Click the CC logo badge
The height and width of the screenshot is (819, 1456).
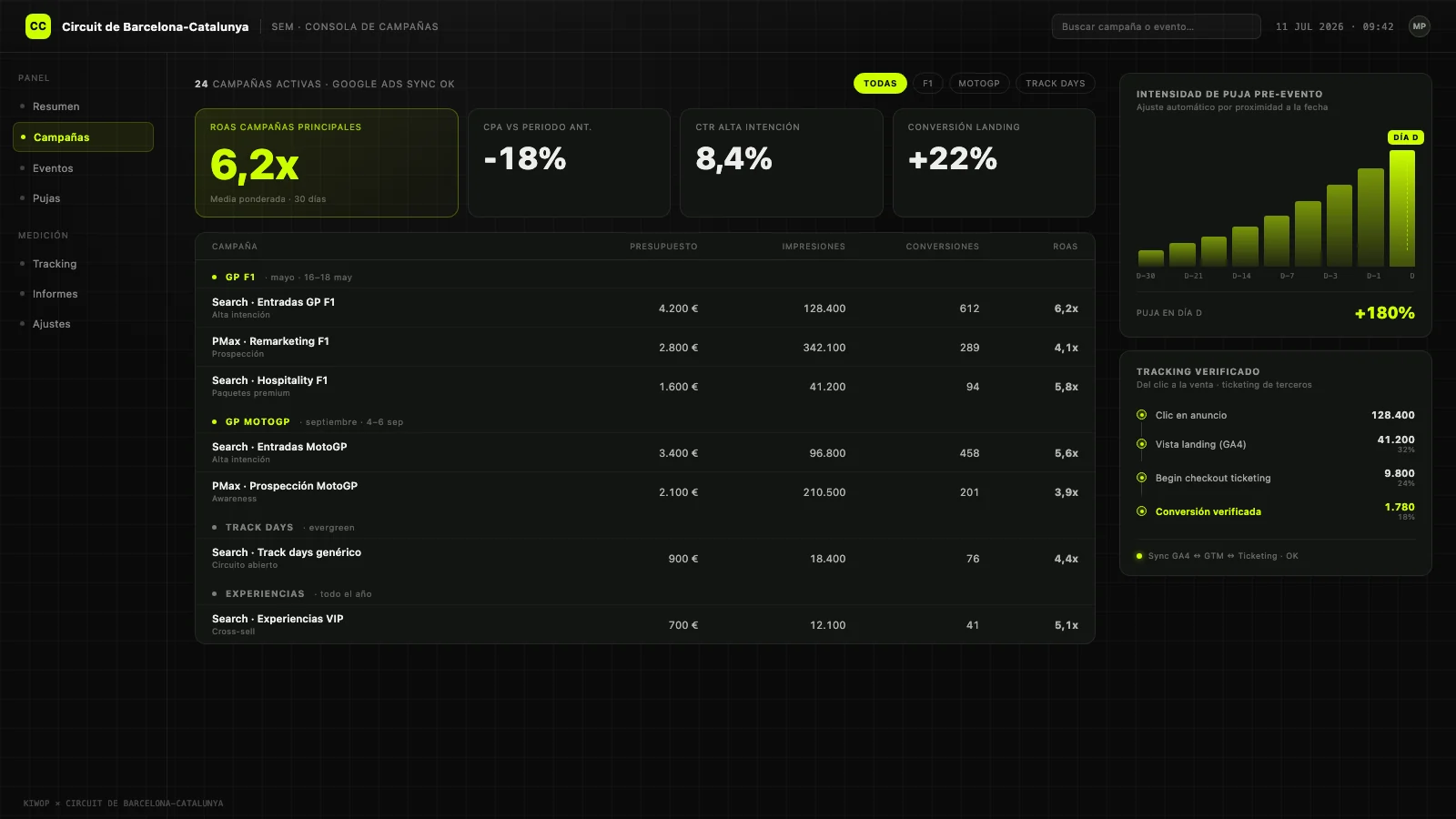click(x=38, y=26)
